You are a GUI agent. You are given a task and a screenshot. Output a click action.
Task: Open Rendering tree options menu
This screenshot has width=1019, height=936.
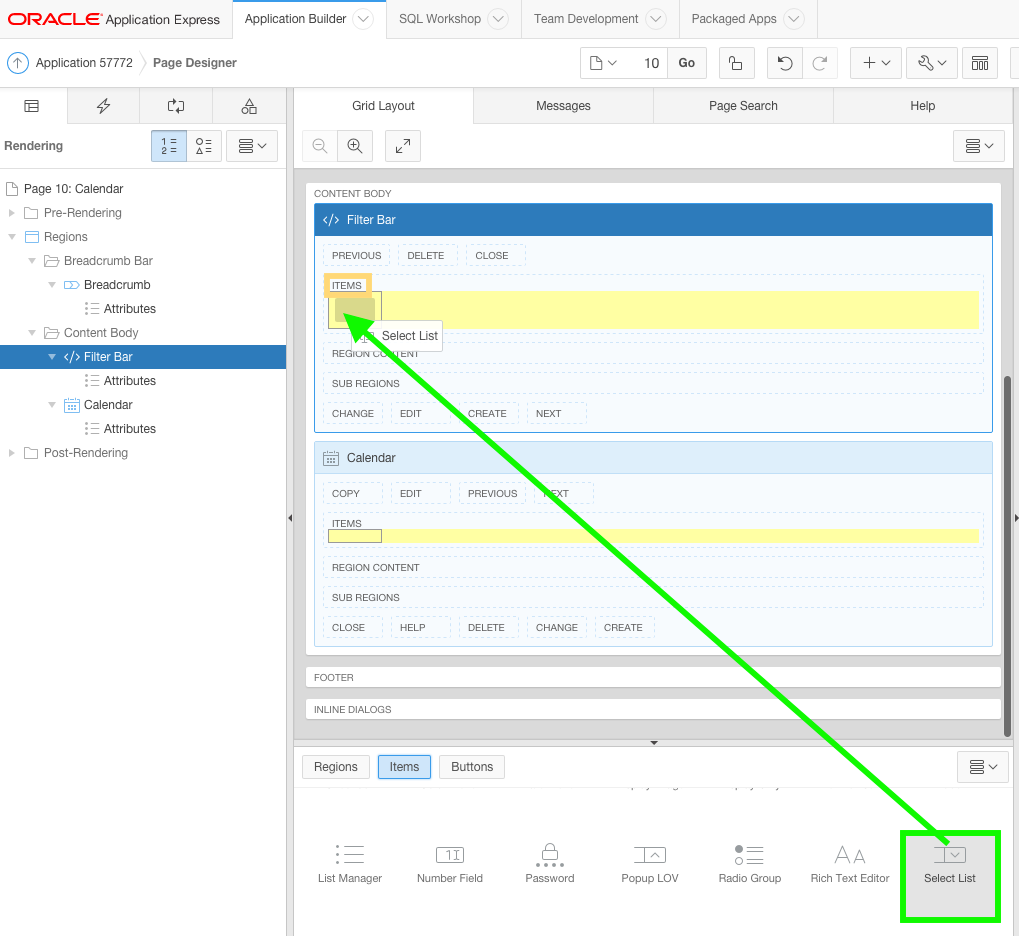click(x=252, y=146)
